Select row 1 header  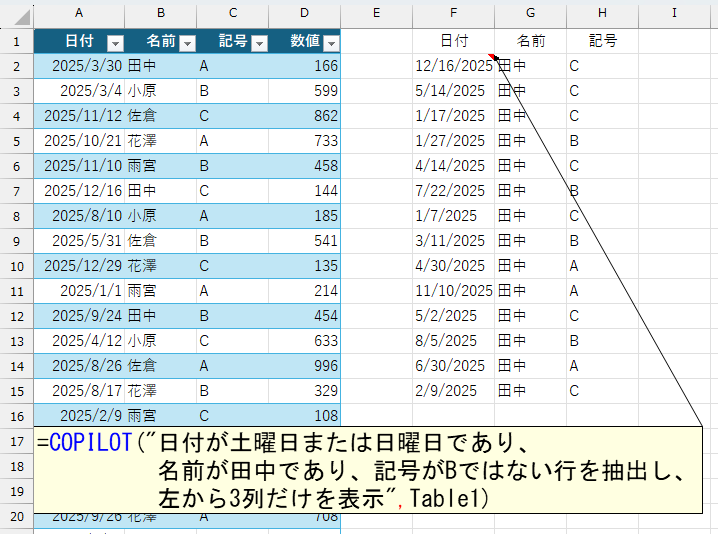pyautogui.click(x=16, y=41)
